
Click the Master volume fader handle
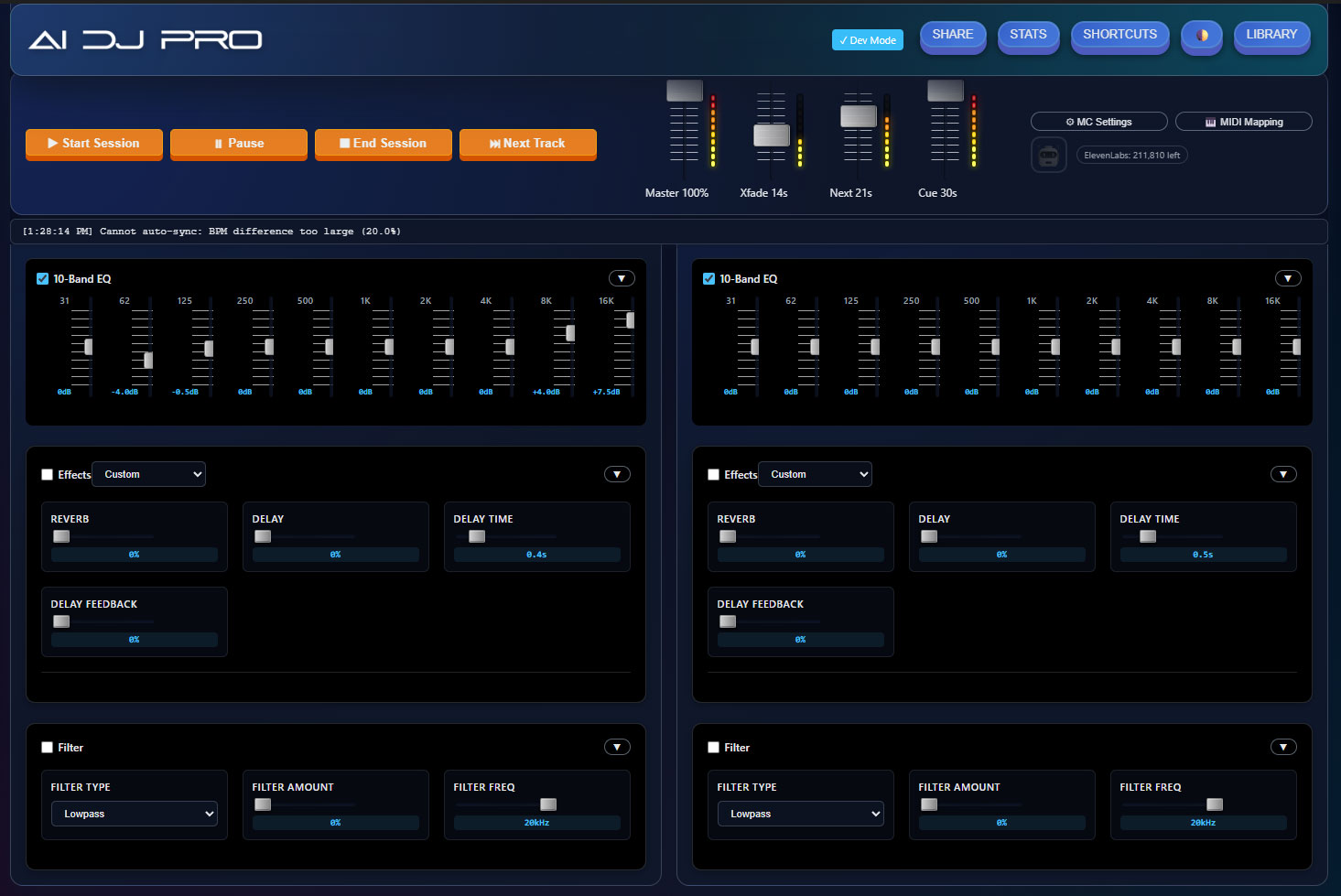point(684,91)
